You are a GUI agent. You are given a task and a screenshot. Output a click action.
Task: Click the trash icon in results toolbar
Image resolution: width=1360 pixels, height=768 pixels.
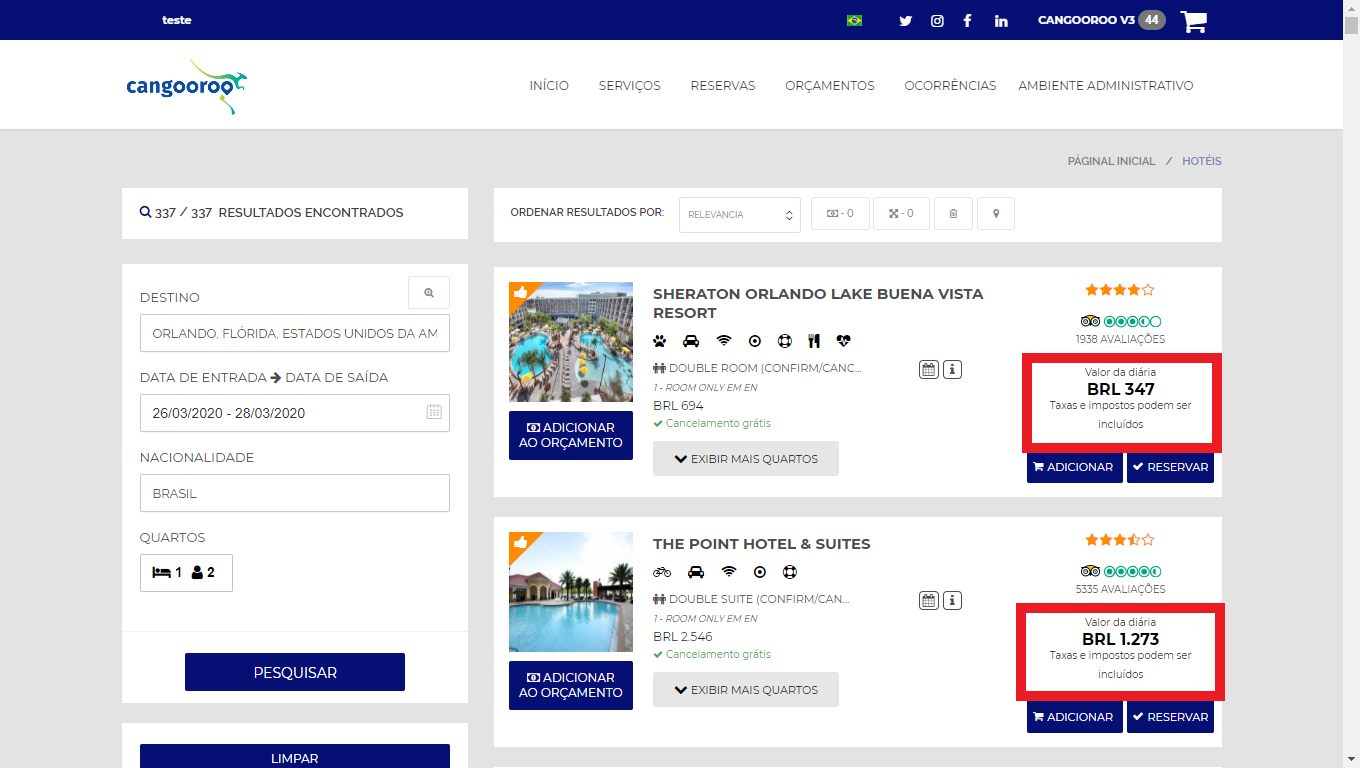tap(953, 213)
